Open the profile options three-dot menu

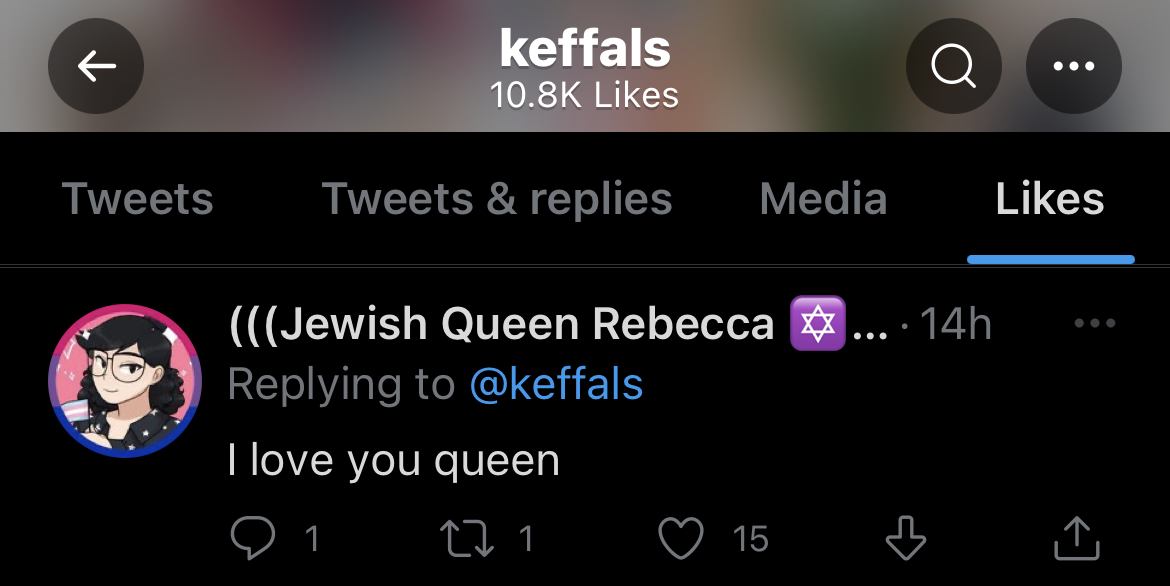1074,66
